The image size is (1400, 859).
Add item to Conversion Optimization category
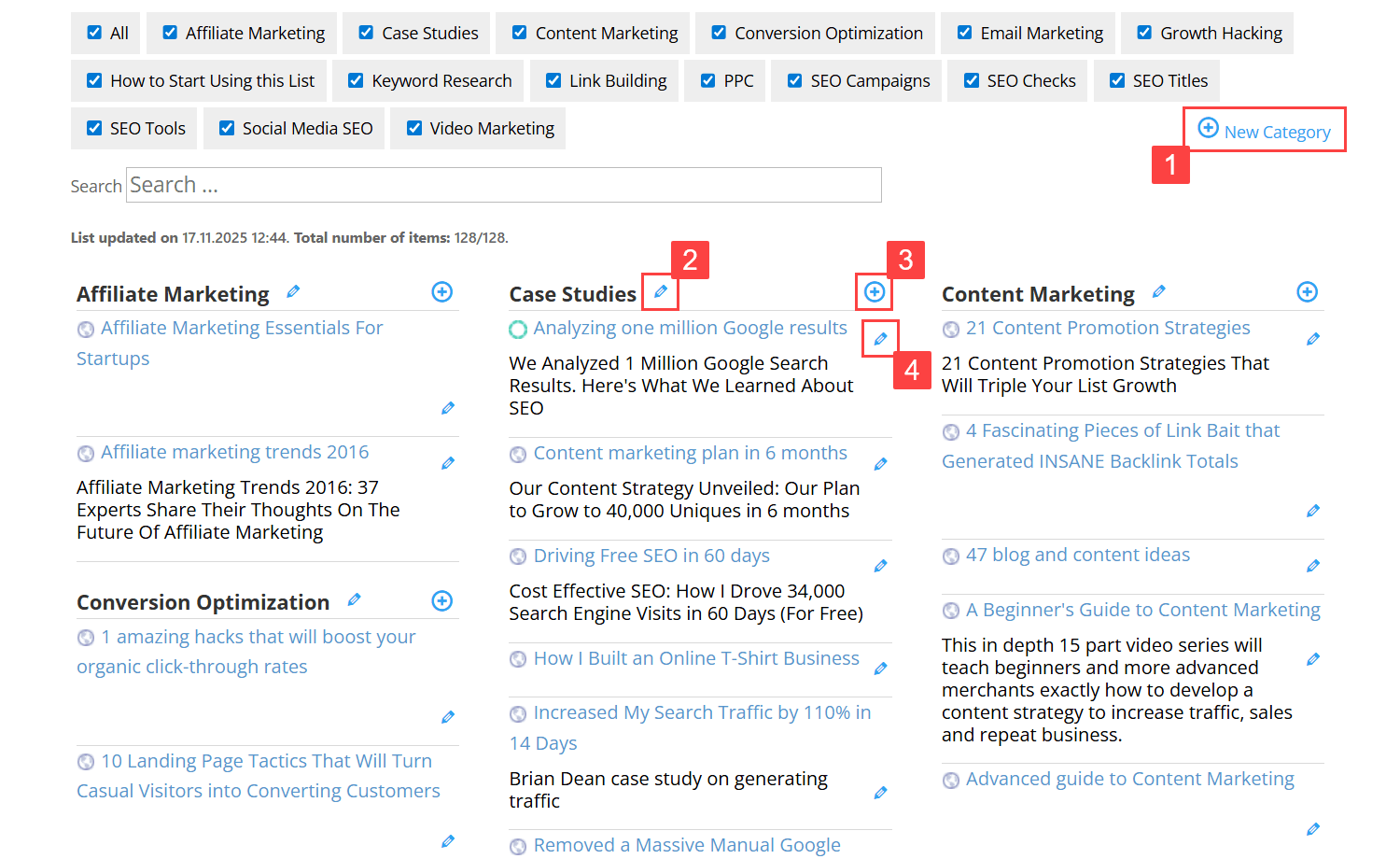point(442,601)
